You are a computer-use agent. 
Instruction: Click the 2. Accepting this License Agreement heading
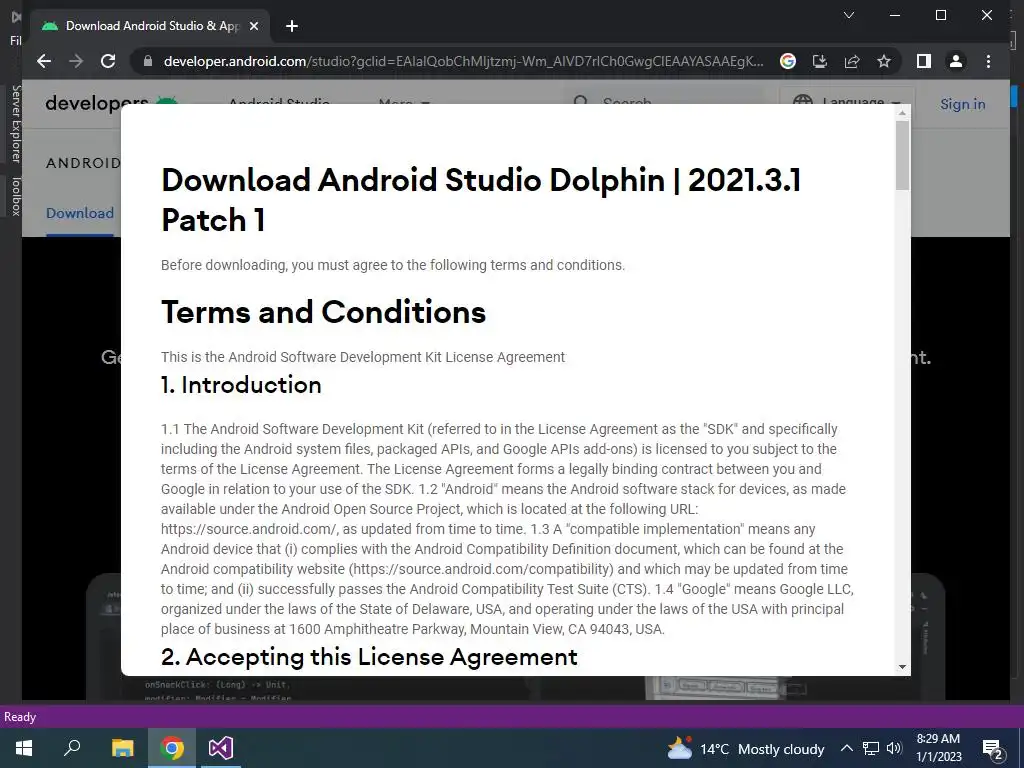[369, 657]
